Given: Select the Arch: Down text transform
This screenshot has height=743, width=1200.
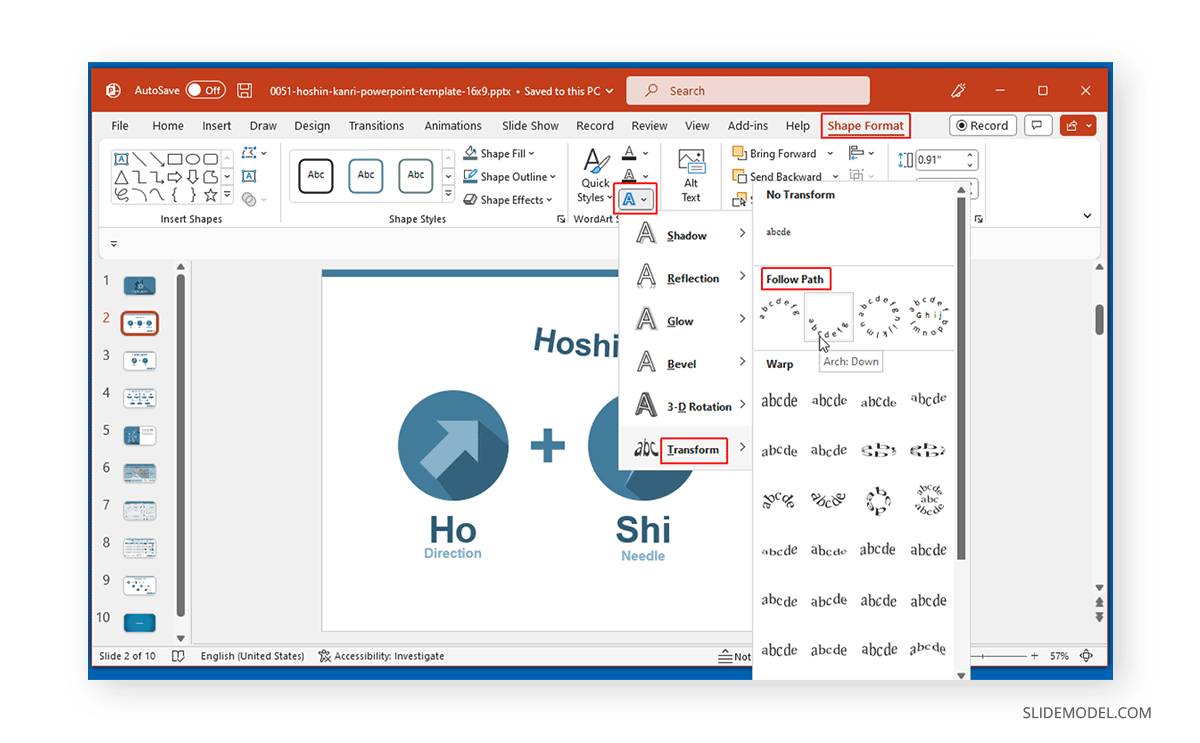Looking at the screenshot, I should click(828, 317).
